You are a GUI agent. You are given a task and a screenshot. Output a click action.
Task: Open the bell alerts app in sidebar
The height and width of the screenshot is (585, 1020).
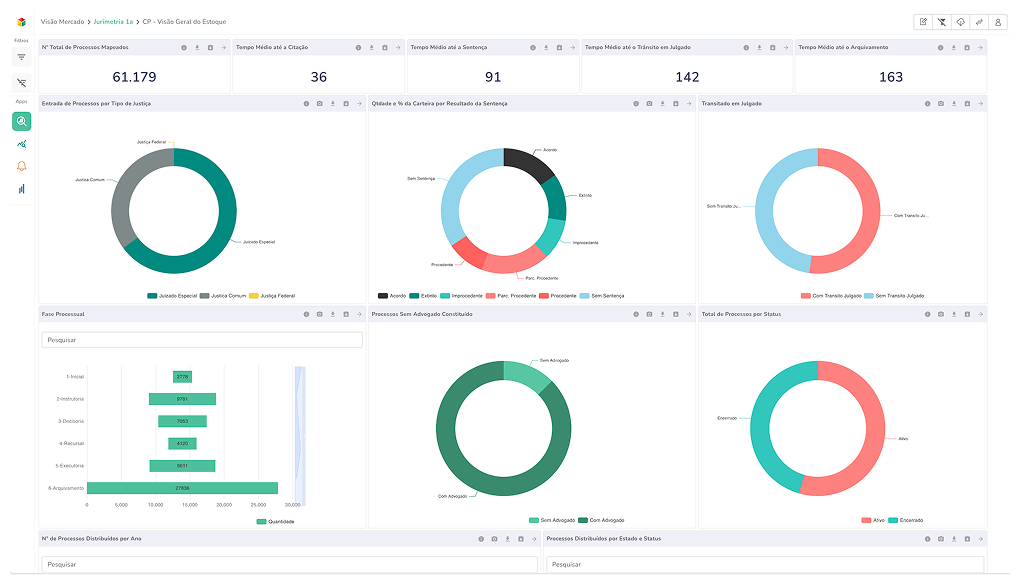(x=21, y=166)
